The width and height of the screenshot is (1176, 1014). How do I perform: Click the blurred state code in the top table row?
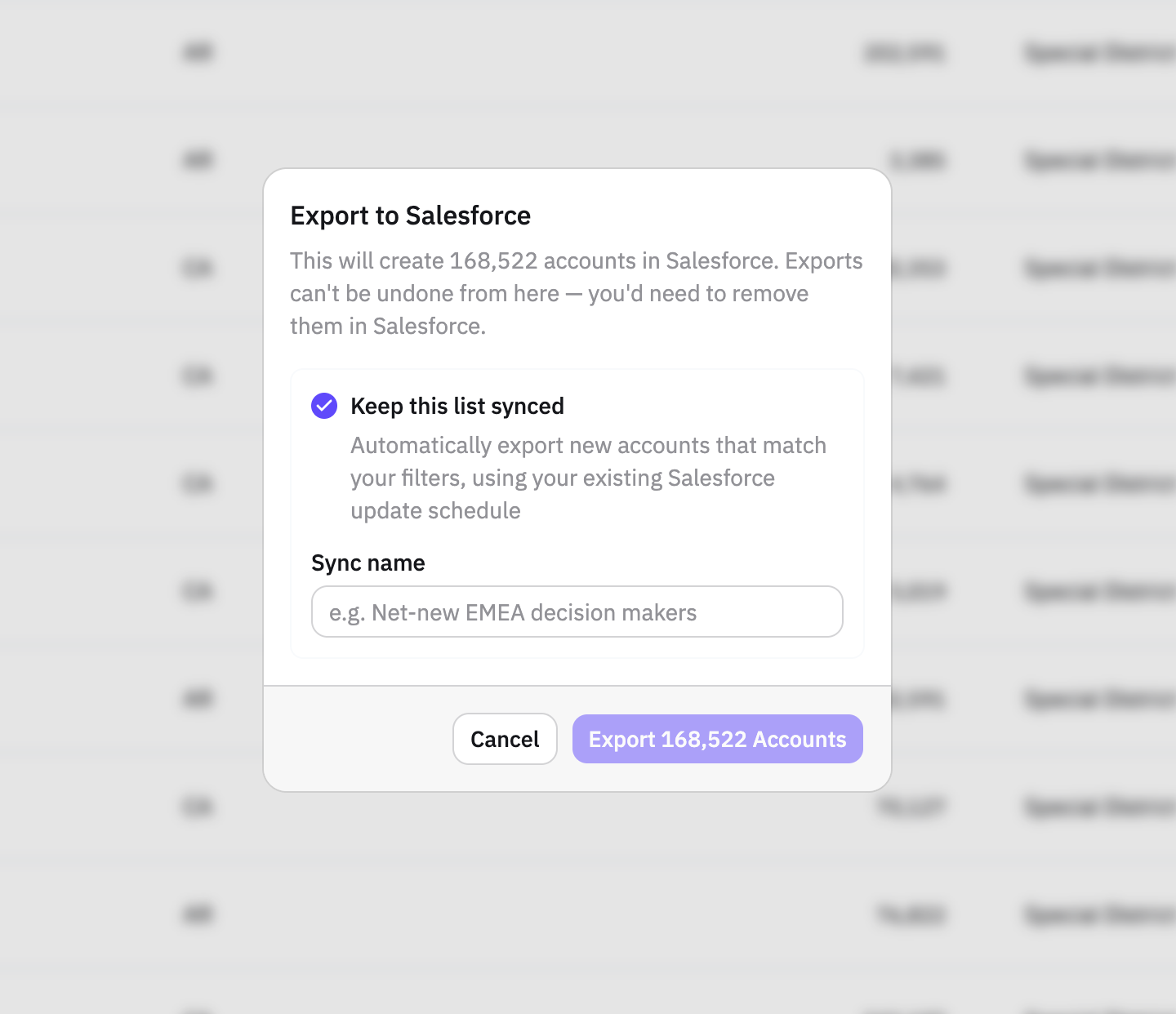tap(198, 53)
